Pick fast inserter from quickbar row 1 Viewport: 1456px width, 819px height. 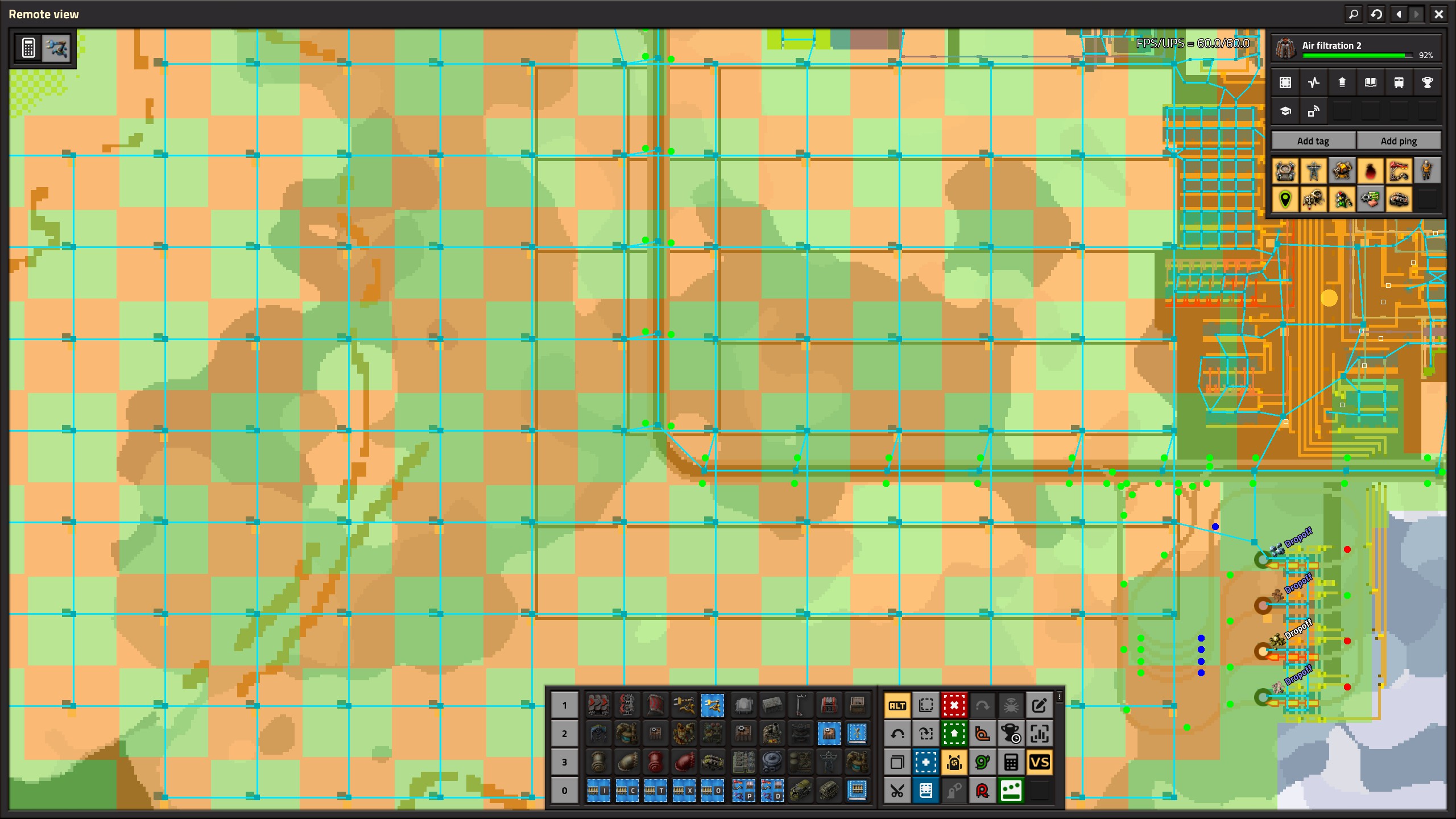pos(712,705)
